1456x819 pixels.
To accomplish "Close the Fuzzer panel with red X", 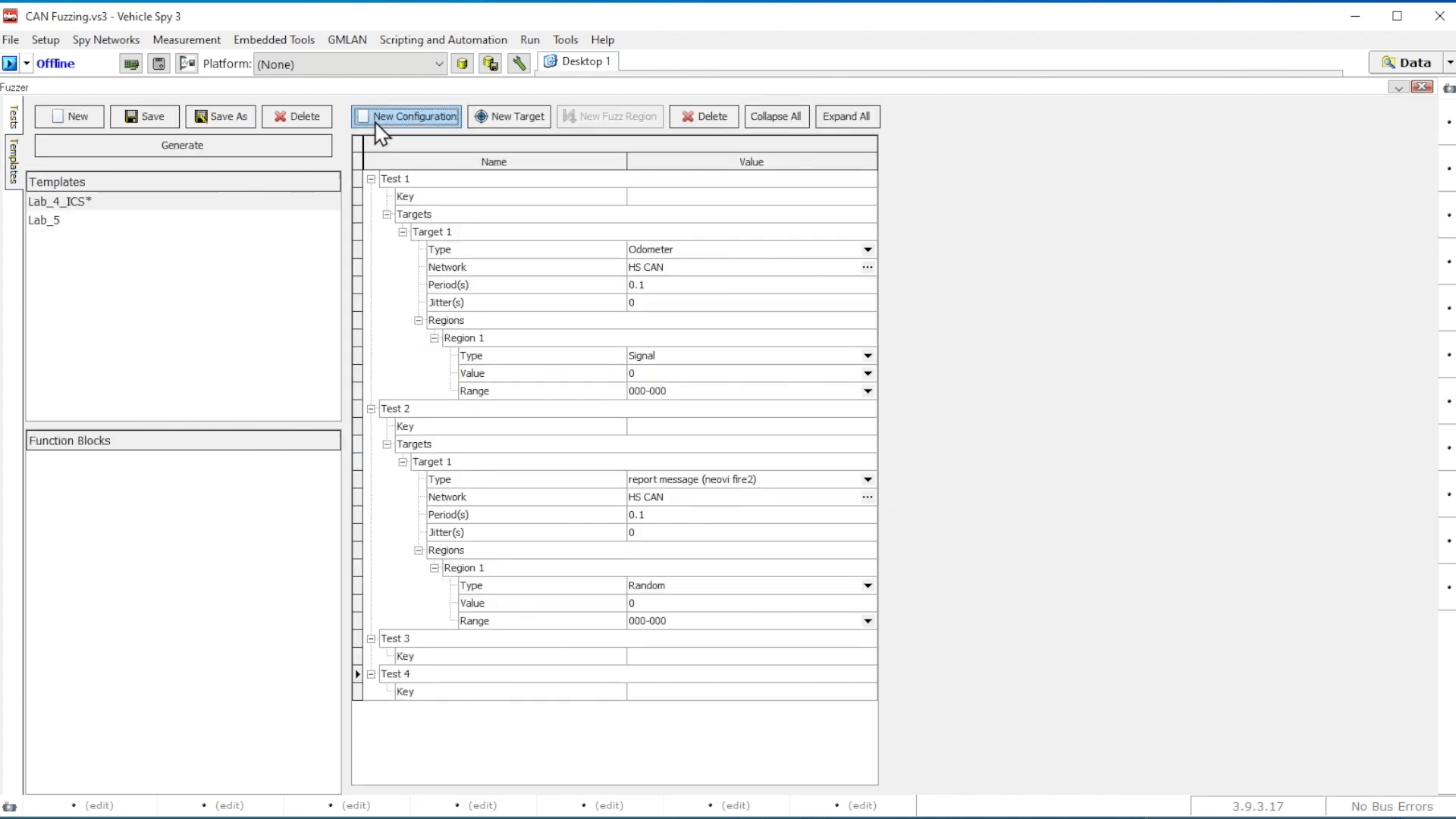I will [1422, 87].
